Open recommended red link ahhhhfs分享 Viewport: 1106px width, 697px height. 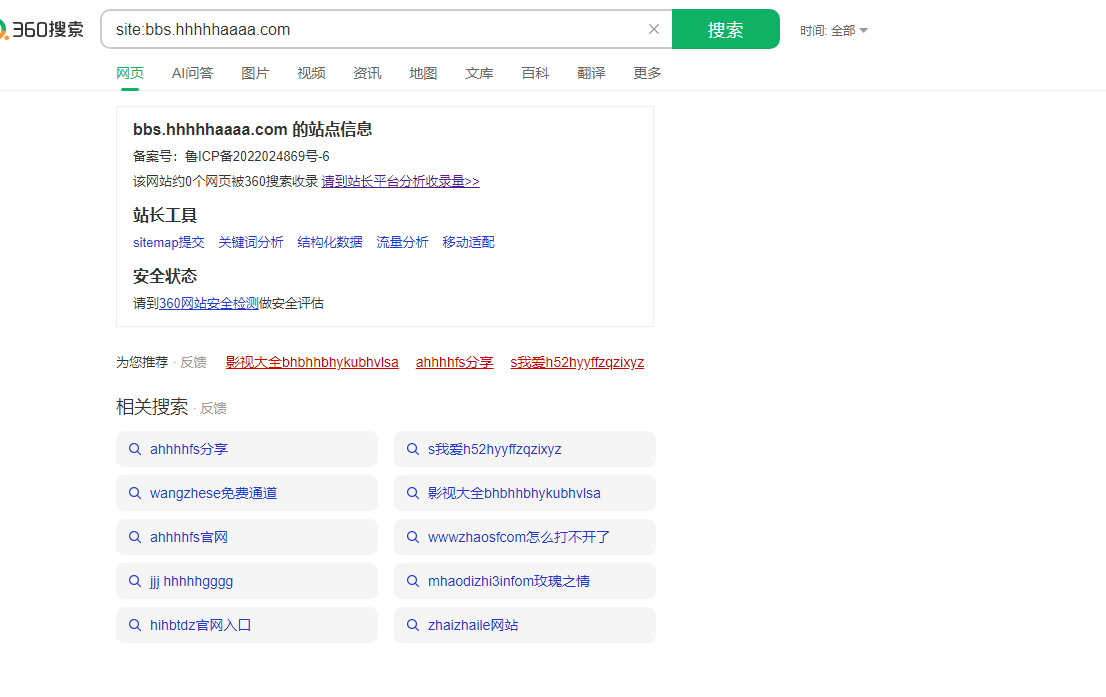click(x=454, y=363)
